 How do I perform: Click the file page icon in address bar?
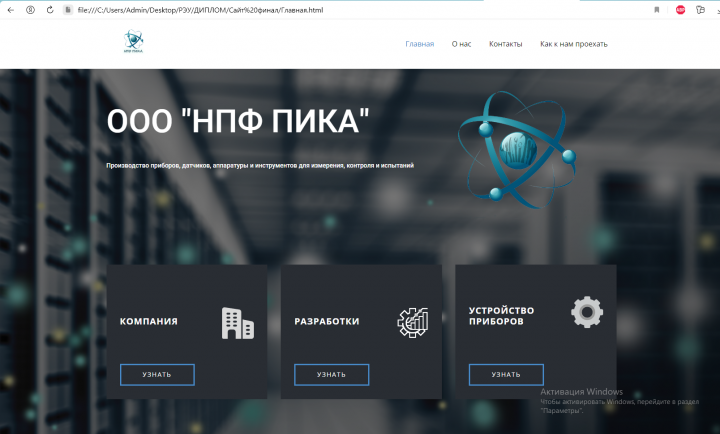tap(68, 10)
